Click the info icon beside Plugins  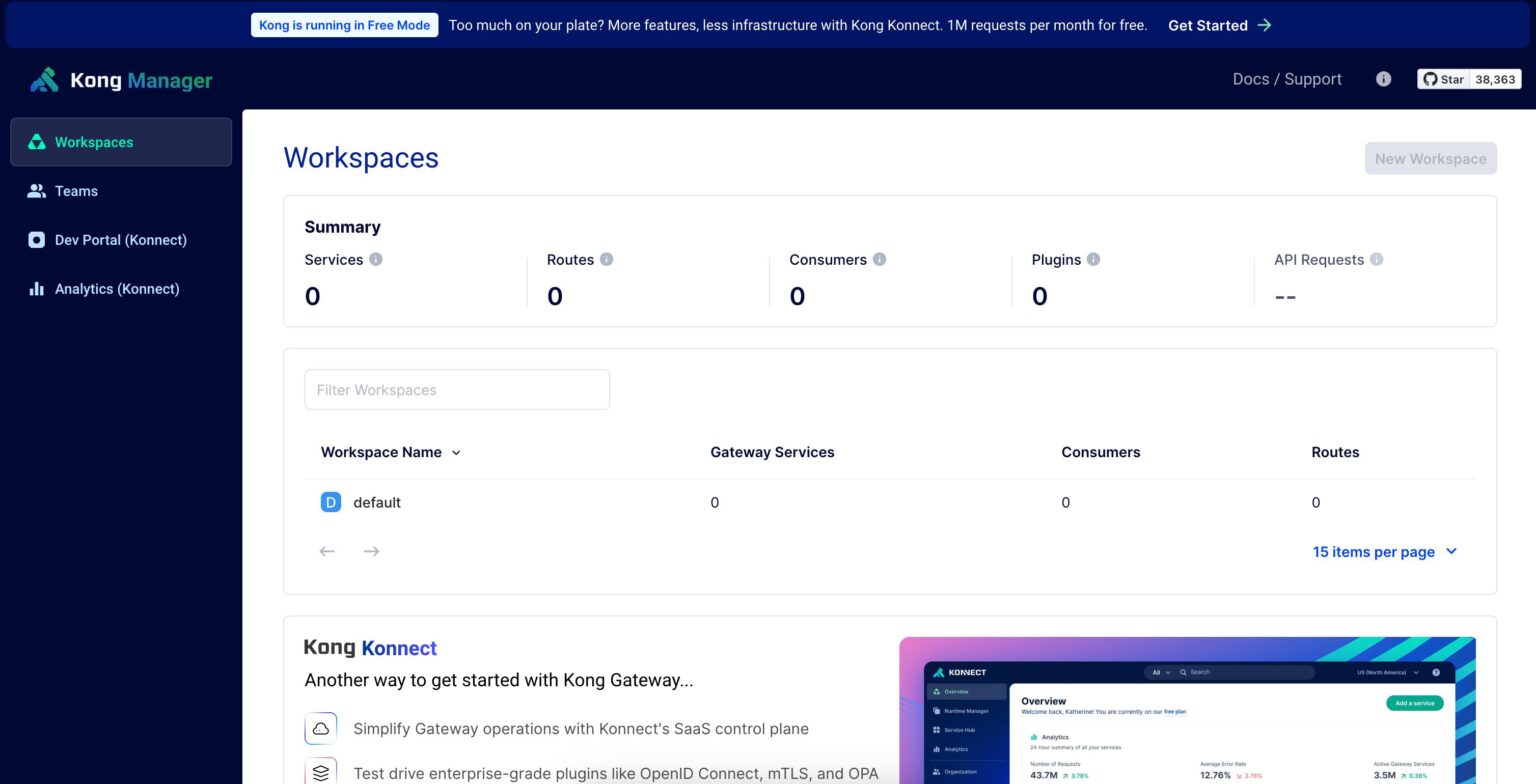(1093, 259)
